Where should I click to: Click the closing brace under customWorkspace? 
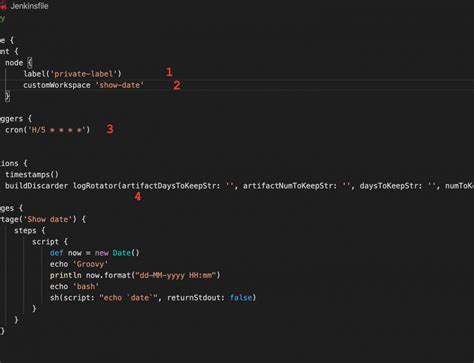tap(7, 96)
